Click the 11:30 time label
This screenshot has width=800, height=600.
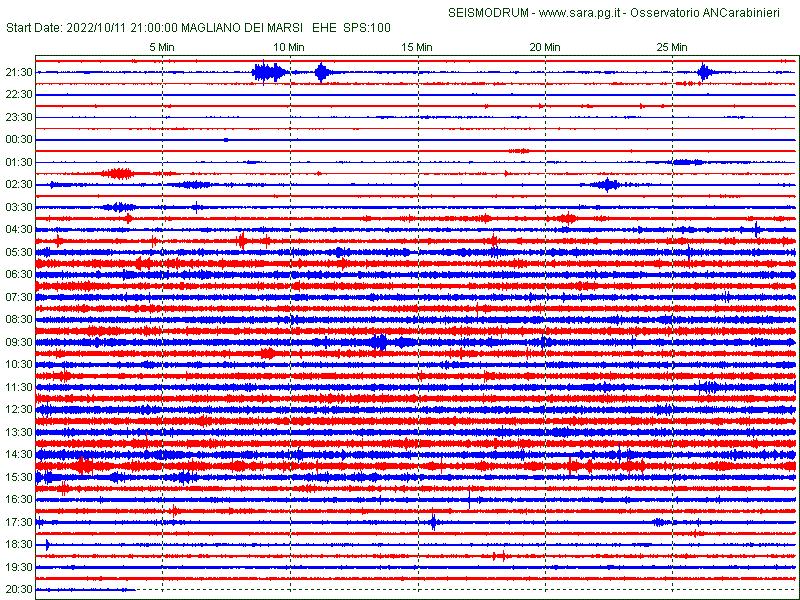click(x=19, y=387)
